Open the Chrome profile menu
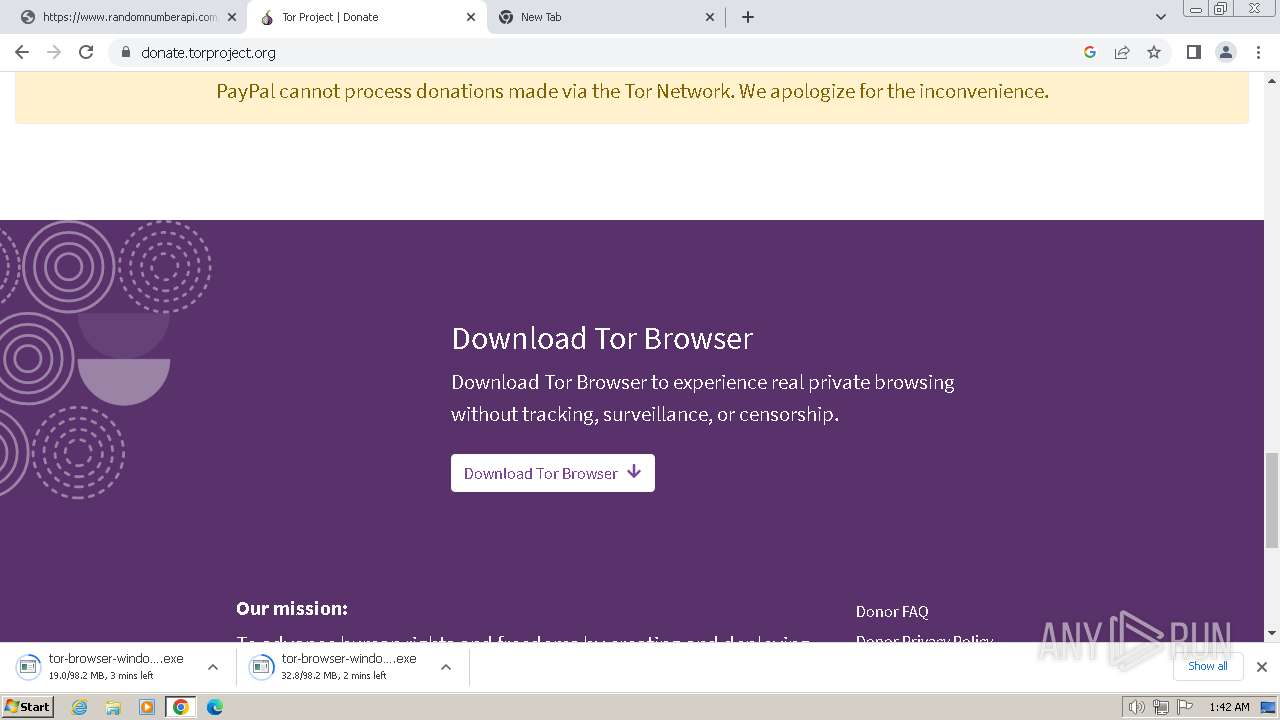The width and height of the screenshot is (1280, 720). tap(1226, 52)
